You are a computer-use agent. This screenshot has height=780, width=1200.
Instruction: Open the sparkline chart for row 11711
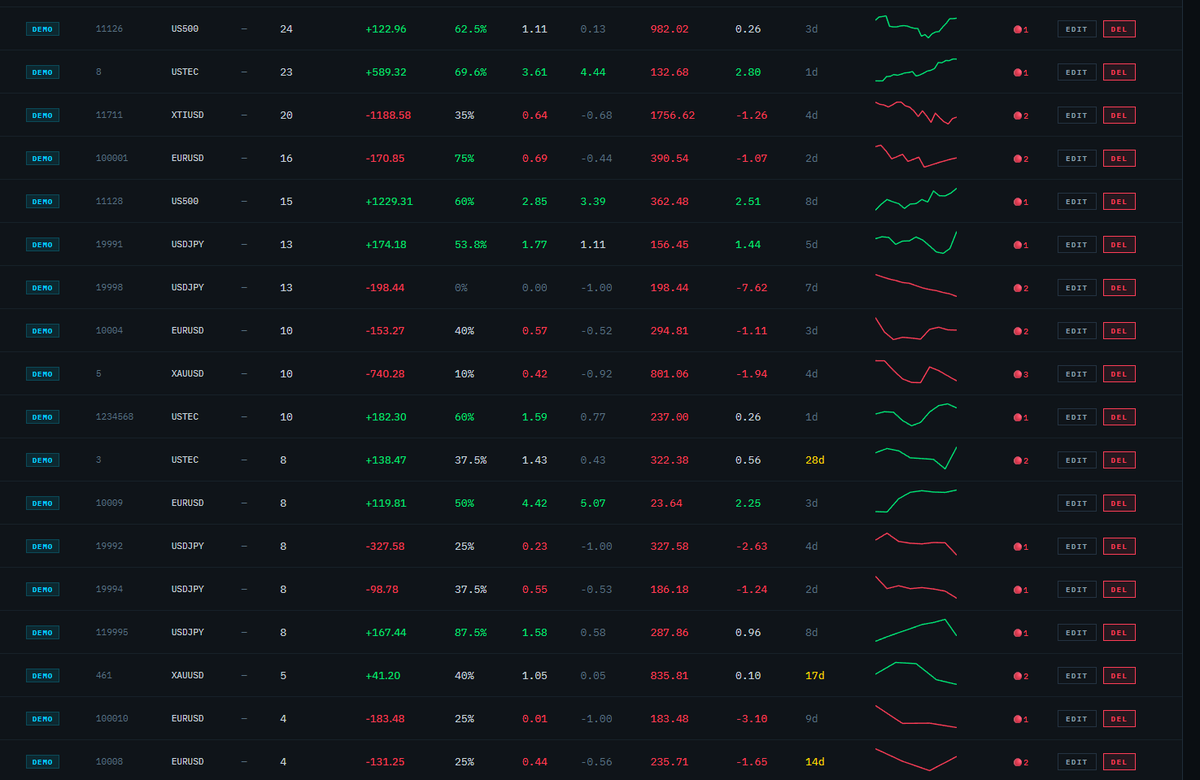pyautogui.click(x=916, y=113)
